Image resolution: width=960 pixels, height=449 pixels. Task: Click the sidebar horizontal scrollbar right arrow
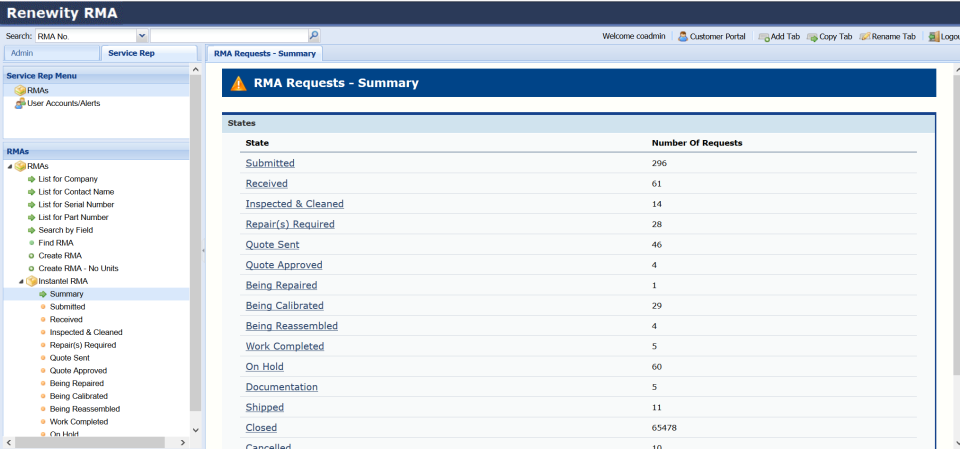[x=182, y=442]
